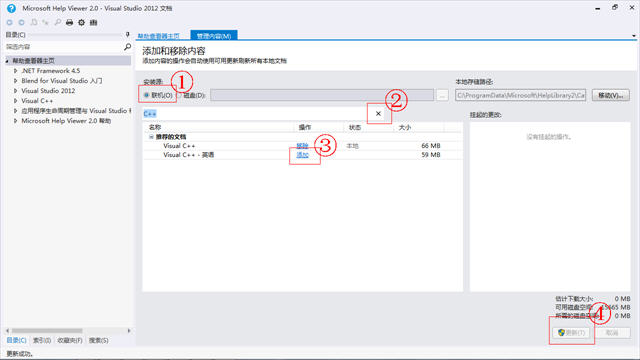
Task: Click the blue help question-mark app icon
Action: [11, 8]
